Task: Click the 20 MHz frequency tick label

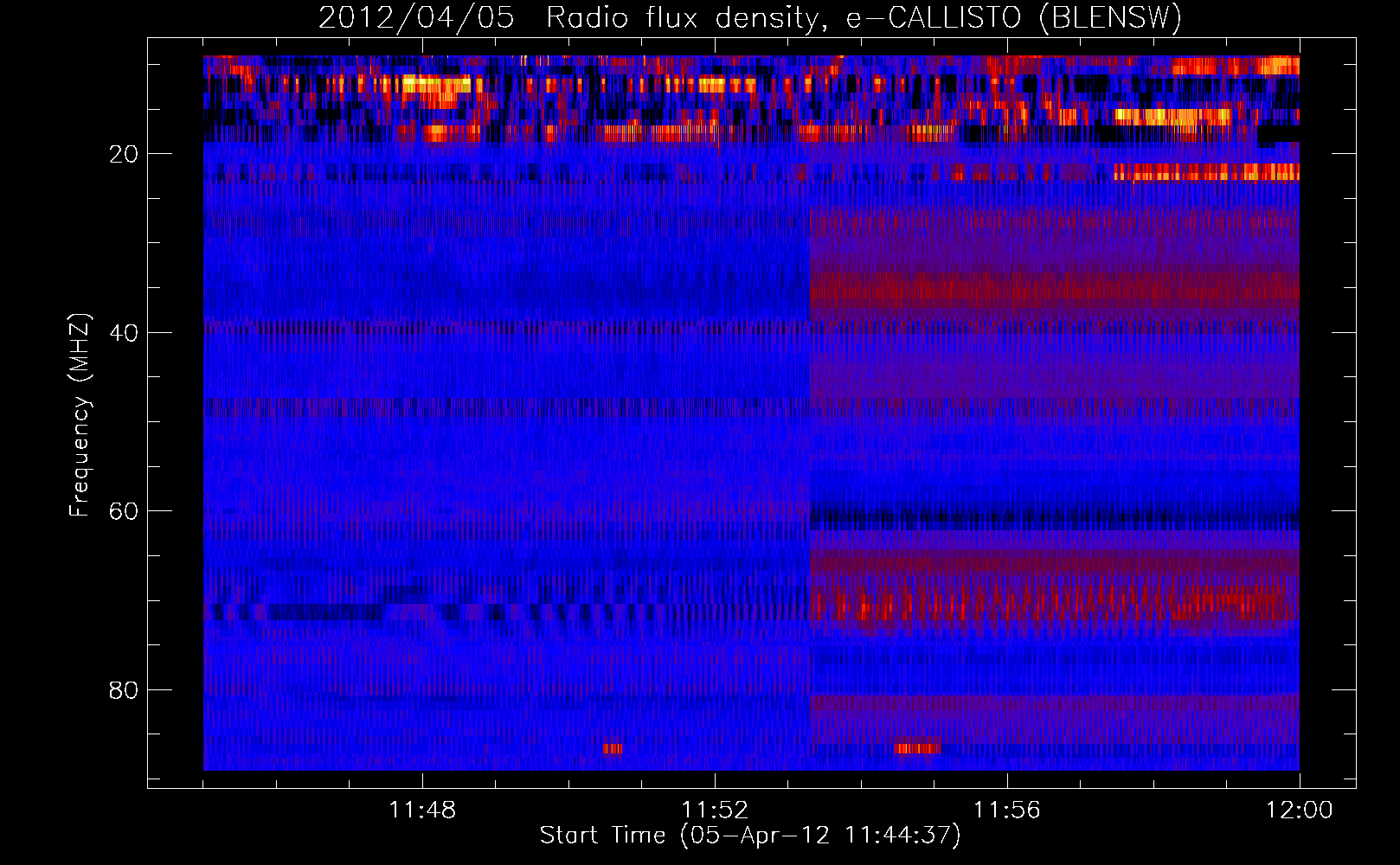Action: (125, 154)
